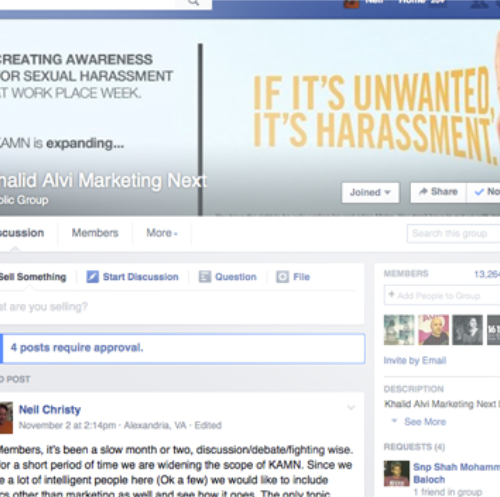Click the friends icon in top bar
500x497 pixels.
479,3
